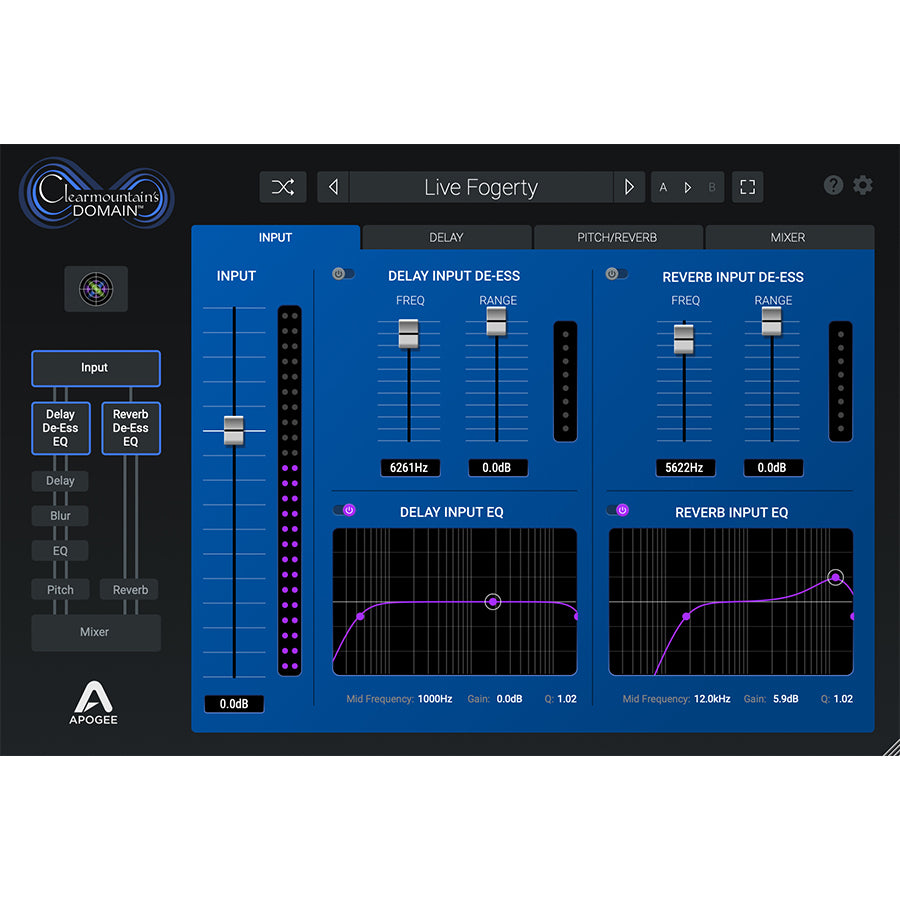The height and width of the screenshot is (900, 900).
Task: Click Delay EQ Mid Frequency 1000Hz value
Action: (x=435, y=699)
